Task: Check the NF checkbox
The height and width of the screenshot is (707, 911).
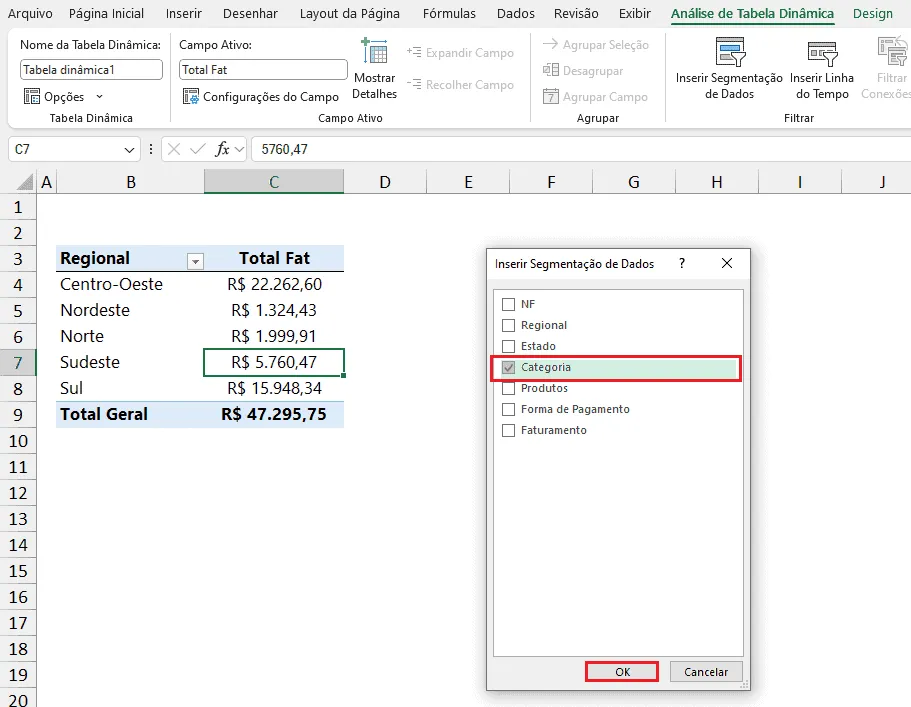Action: [508, 304]
